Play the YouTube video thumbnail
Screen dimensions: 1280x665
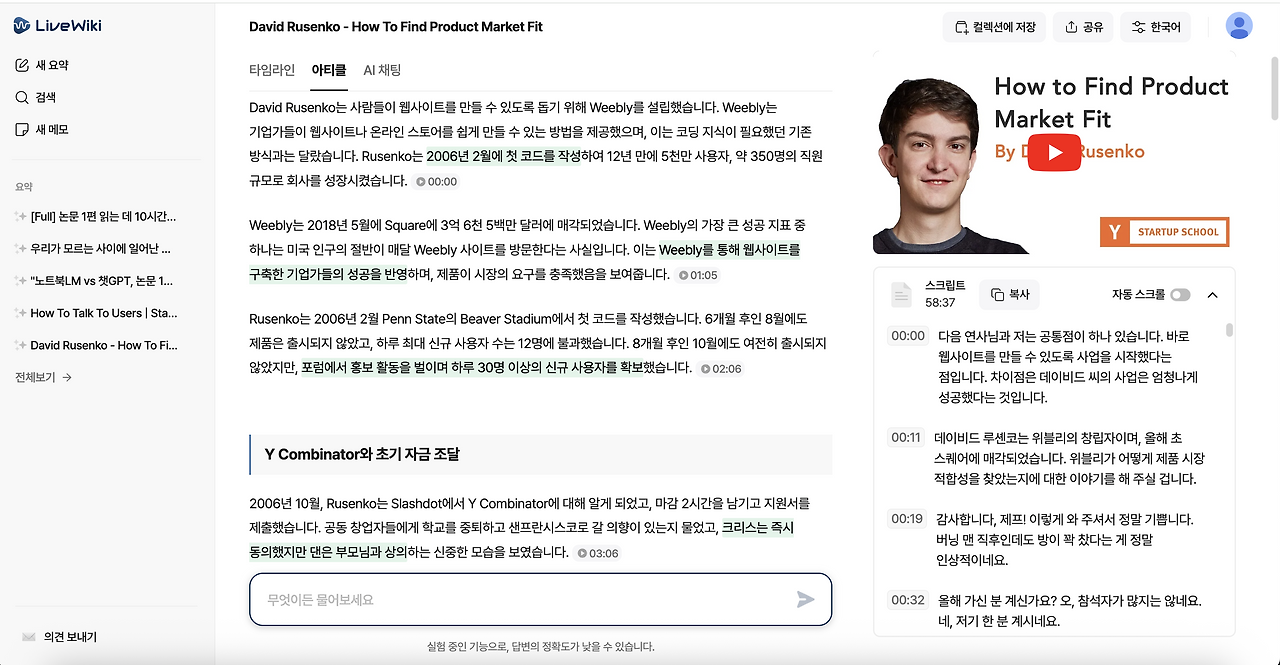tap(1054, 152)
